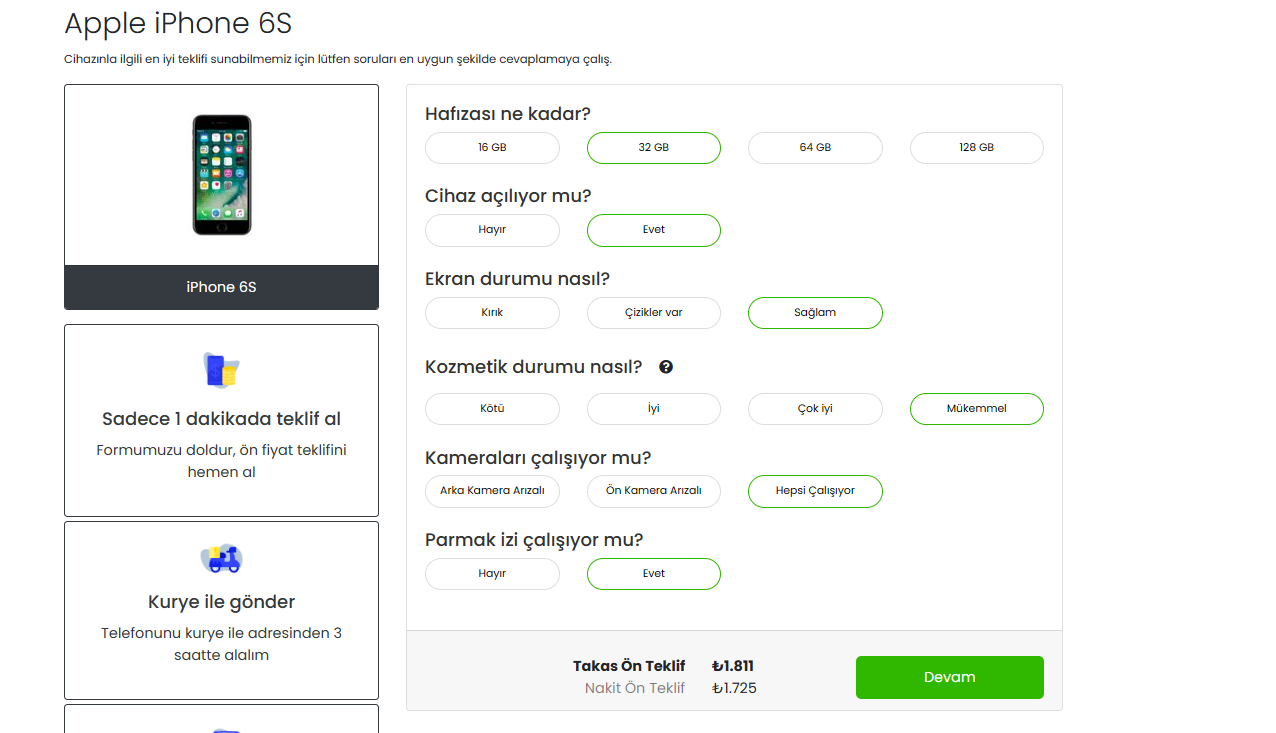Choose Ön Kamera Arızalı option
Screen dimensions: 1276x733
tap(653, 491)
